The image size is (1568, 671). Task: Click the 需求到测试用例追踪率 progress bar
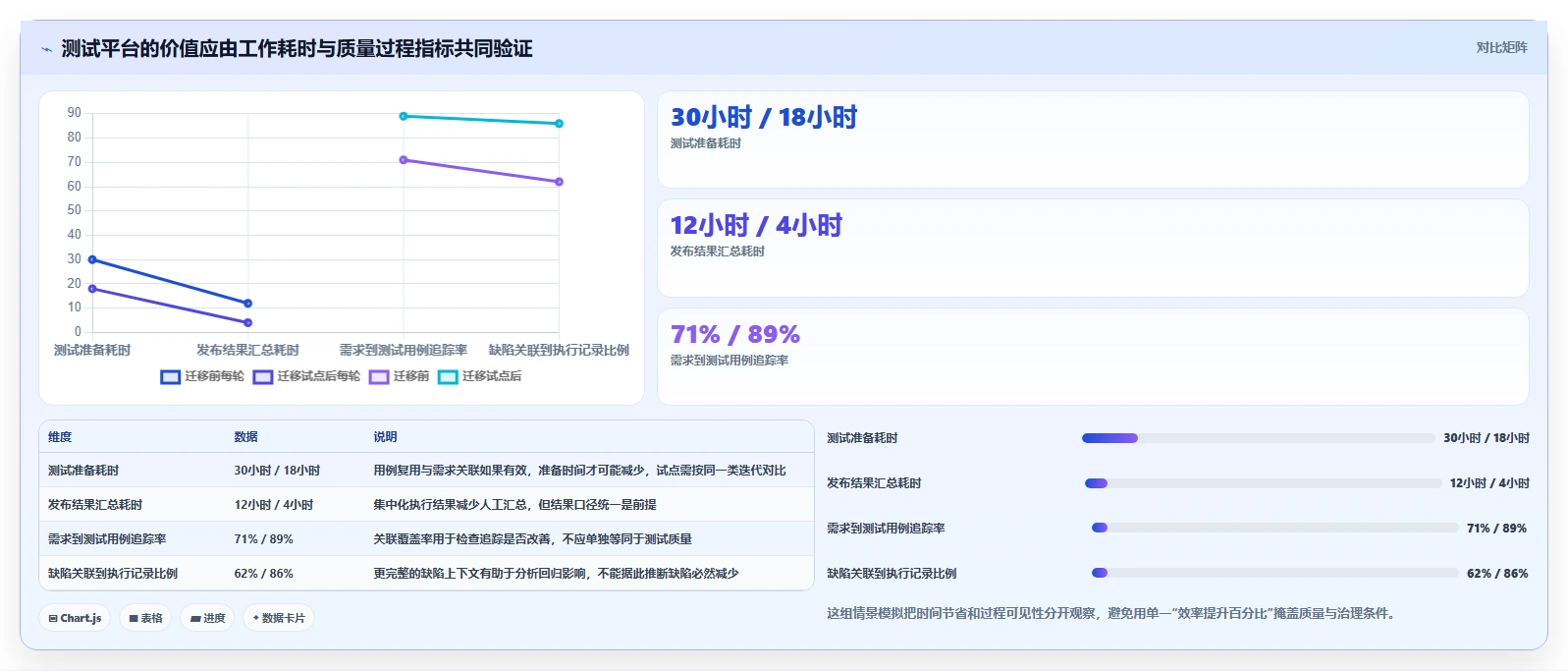(1274, 528)
